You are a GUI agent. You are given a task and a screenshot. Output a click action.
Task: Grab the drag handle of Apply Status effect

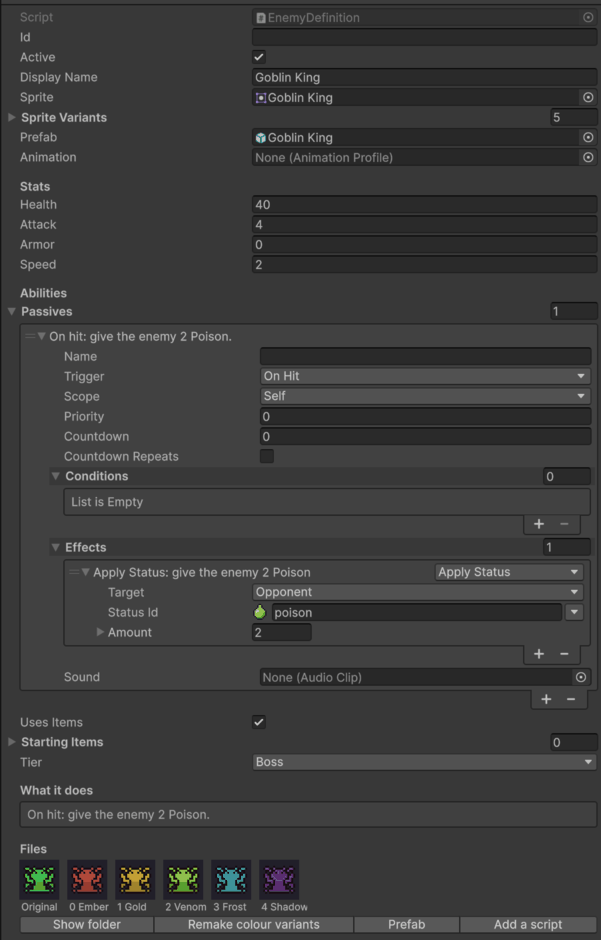(x=74, y=572)
